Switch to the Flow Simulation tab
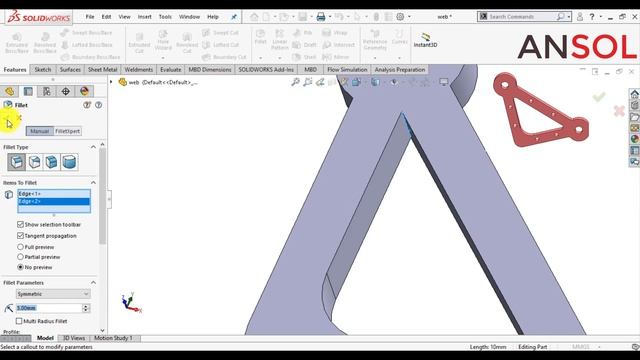This screenshot has height=360, width=640. [x=347, y=70]
